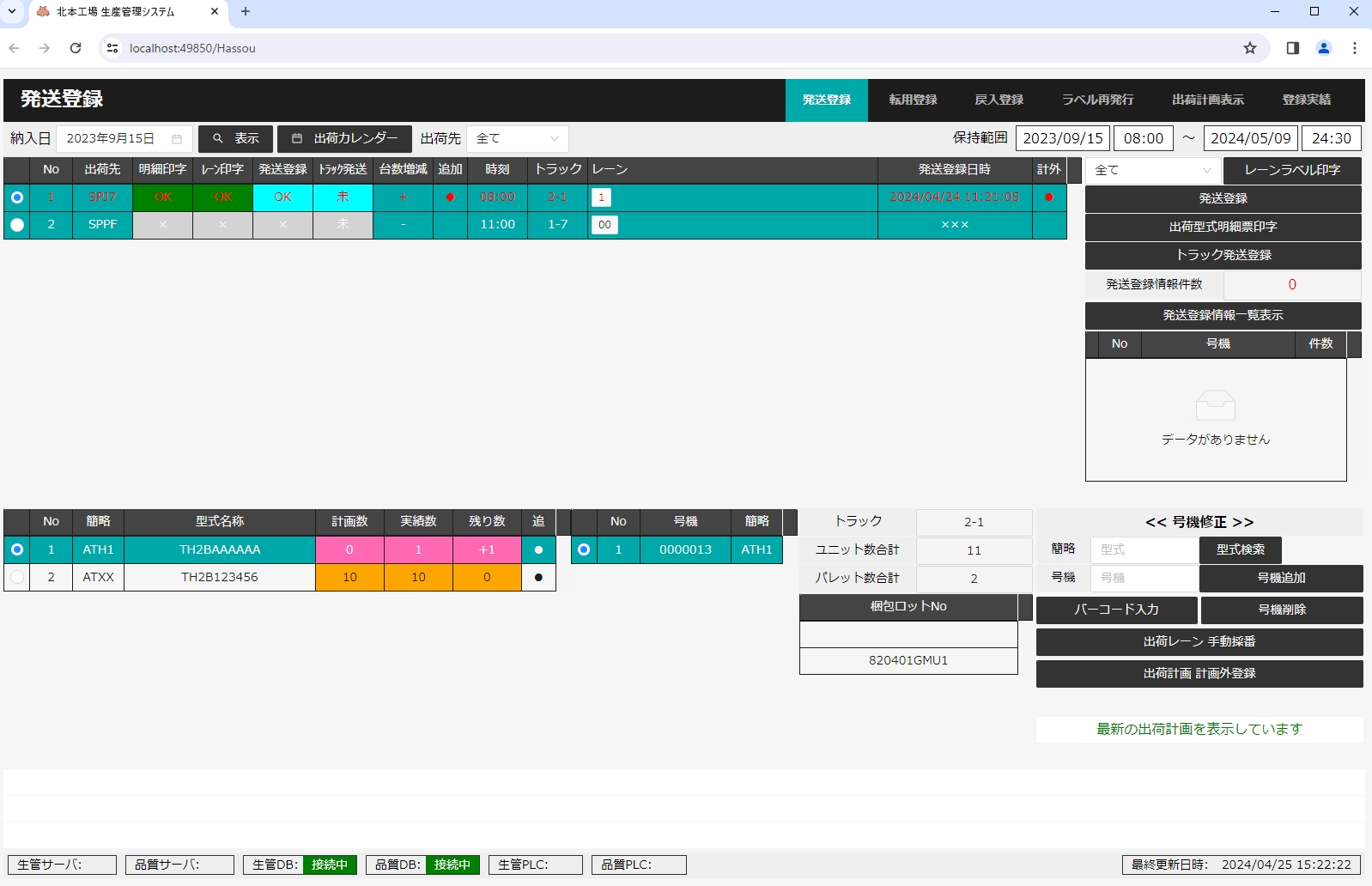Click the + 台数増減 cell in row SPJ7
This screenshot has width=1372, height=886.
403,197
